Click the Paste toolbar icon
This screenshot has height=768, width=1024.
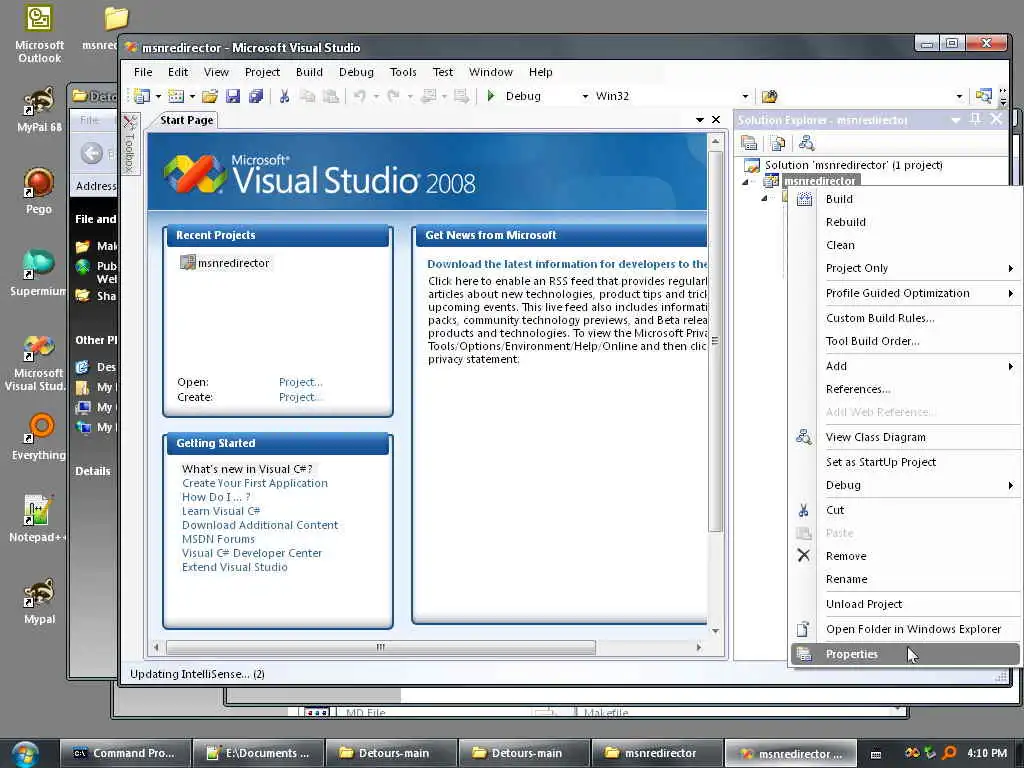pyautogui.click(x=331, y=96)
